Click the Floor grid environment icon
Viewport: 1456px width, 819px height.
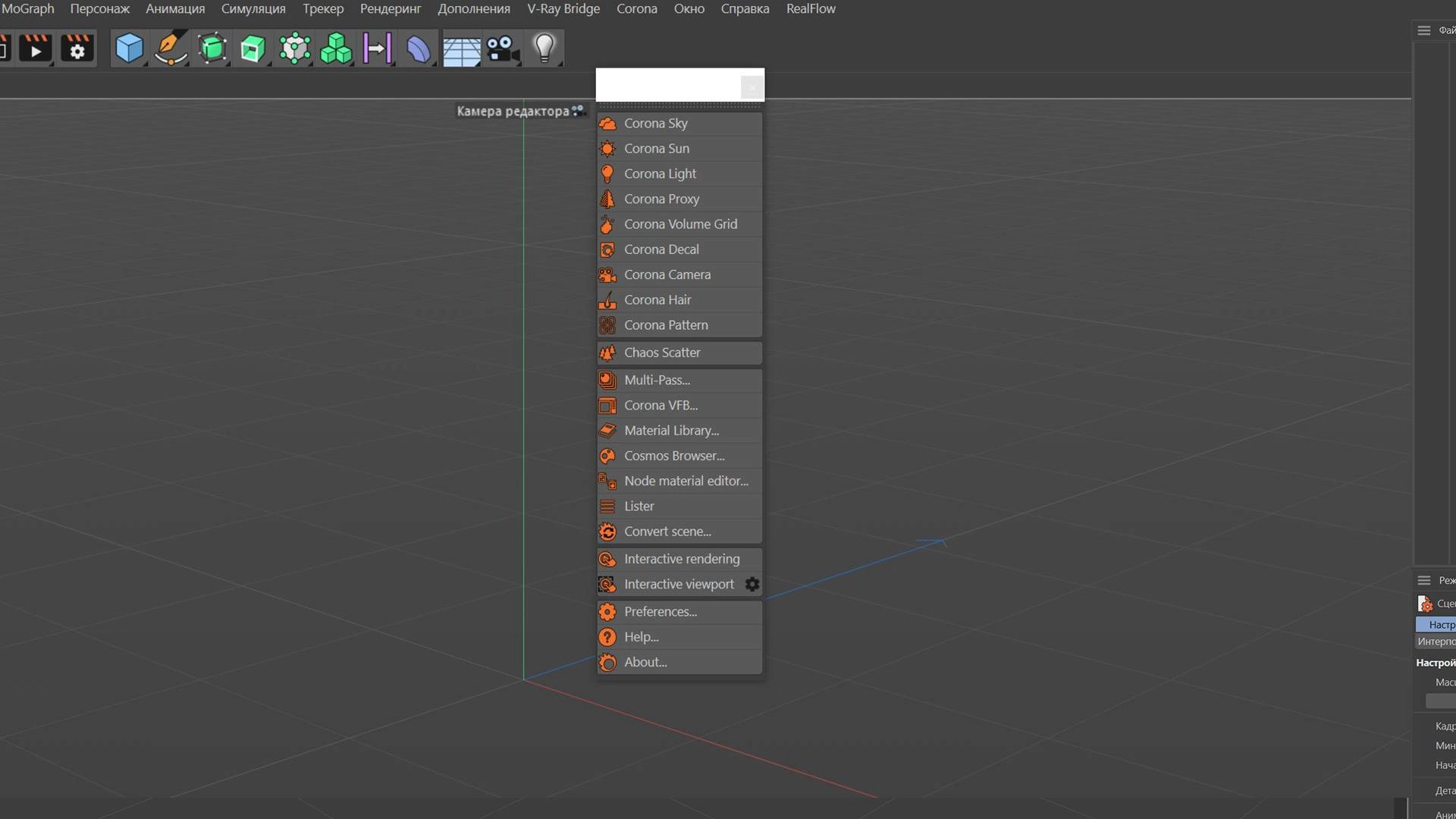[x=461, y=49]
